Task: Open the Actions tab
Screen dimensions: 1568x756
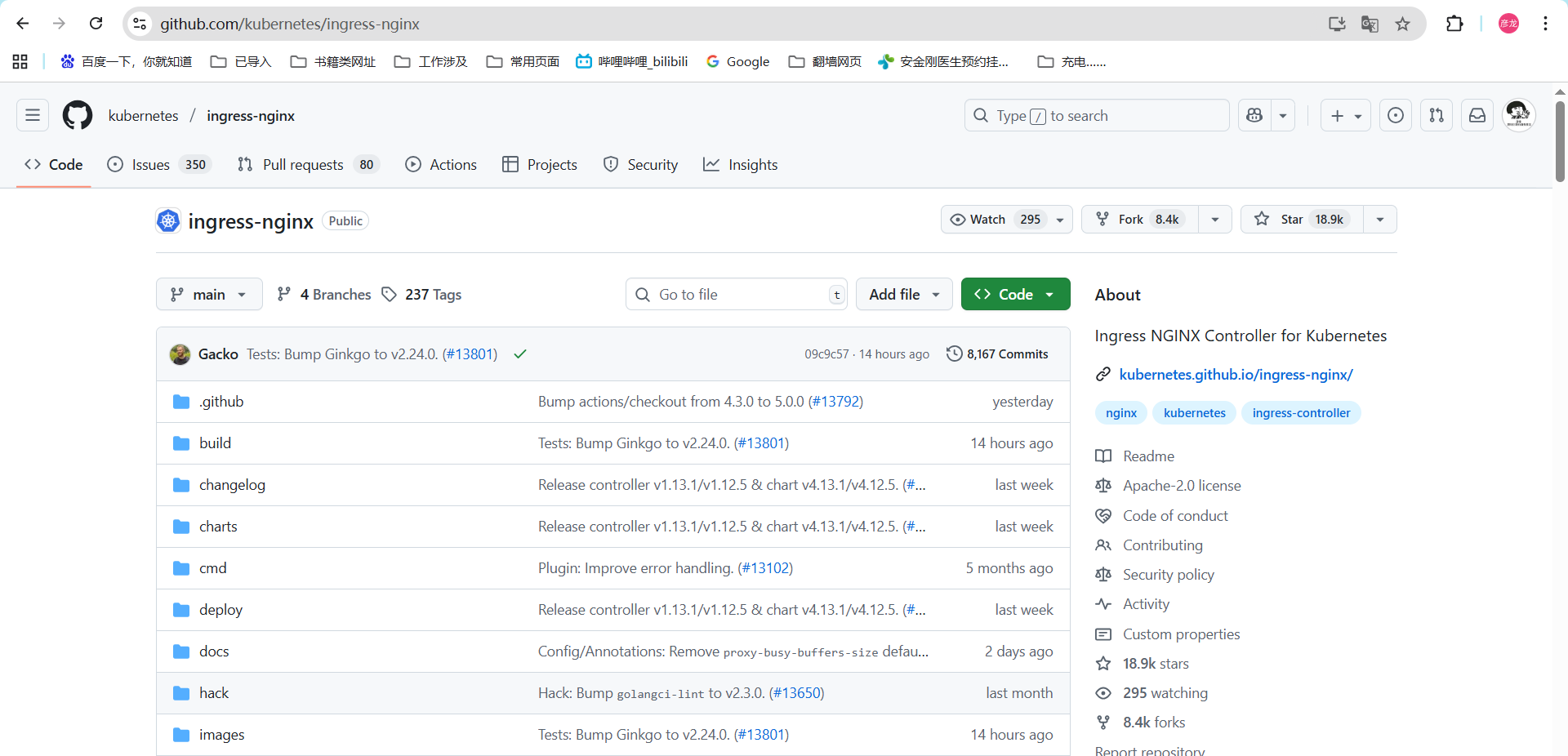Action: point(441,165)
